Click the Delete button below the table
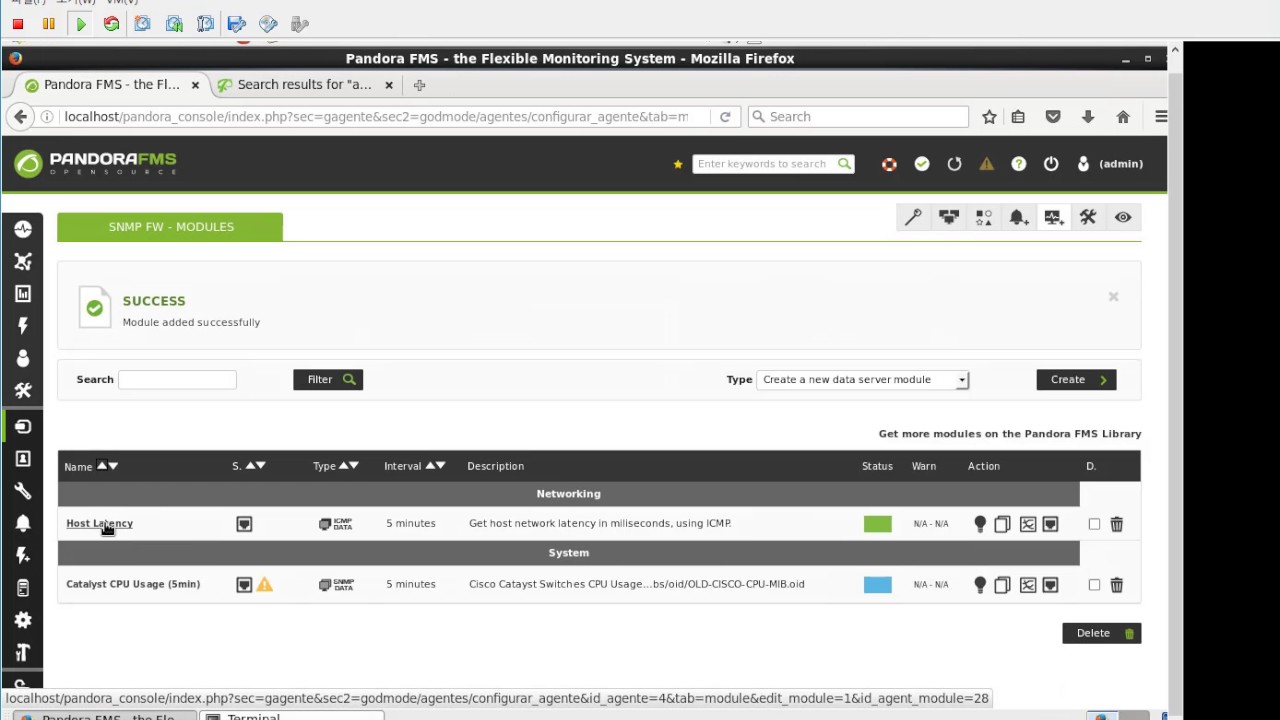 pyautogui.click(x=1101, y=633)
